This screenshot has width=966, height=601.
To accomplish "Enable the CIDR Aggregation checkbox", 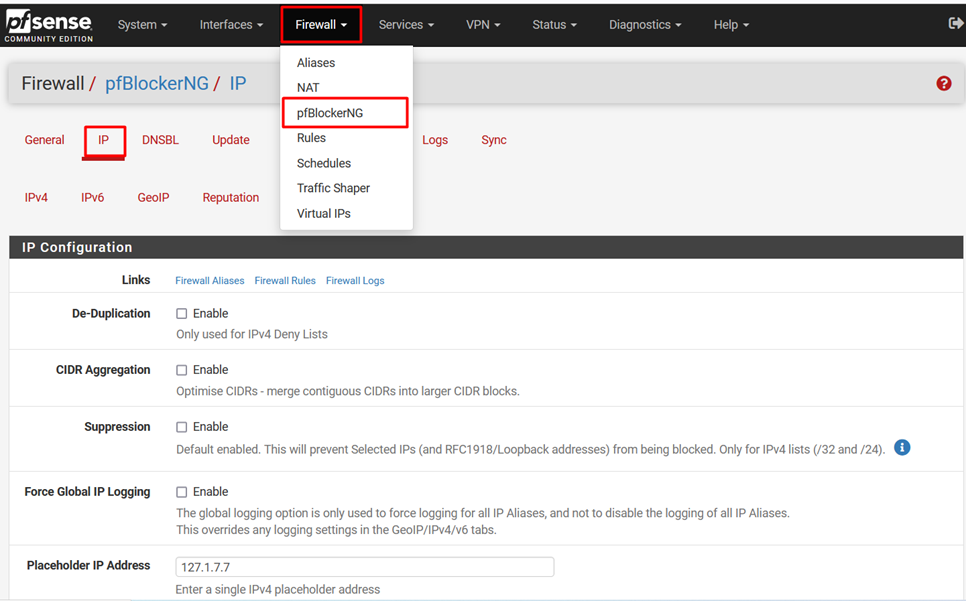I will point(182,370).
